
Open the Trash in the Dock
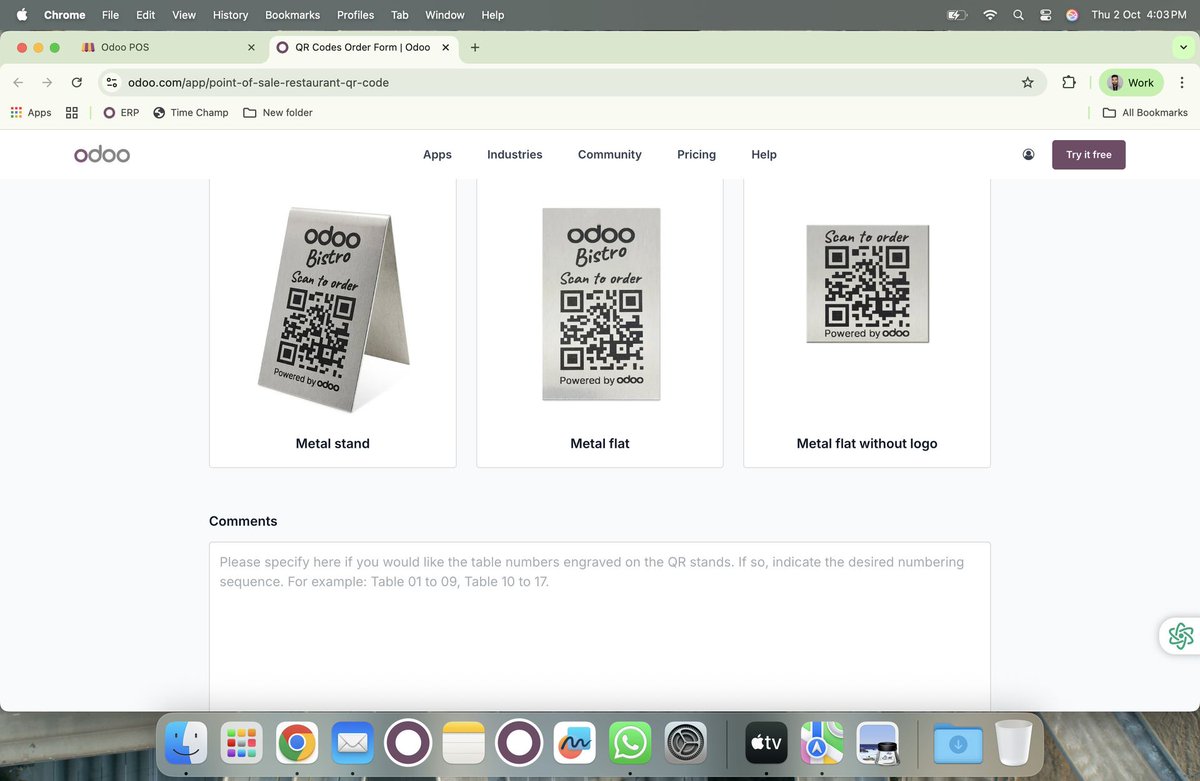tap(1014, 742)
